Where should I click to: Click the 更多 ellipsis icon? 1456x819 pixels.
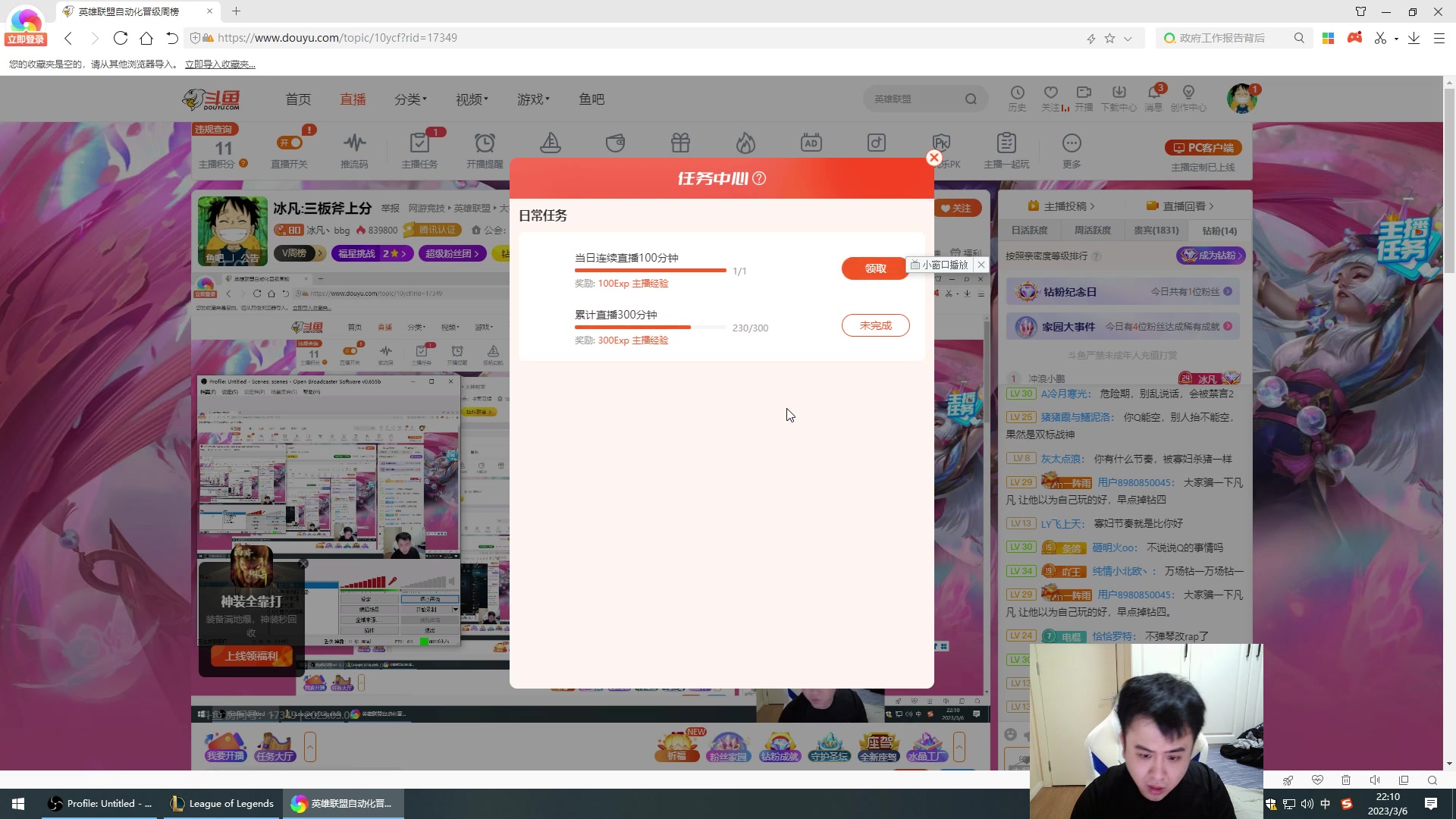(1072, 143)
